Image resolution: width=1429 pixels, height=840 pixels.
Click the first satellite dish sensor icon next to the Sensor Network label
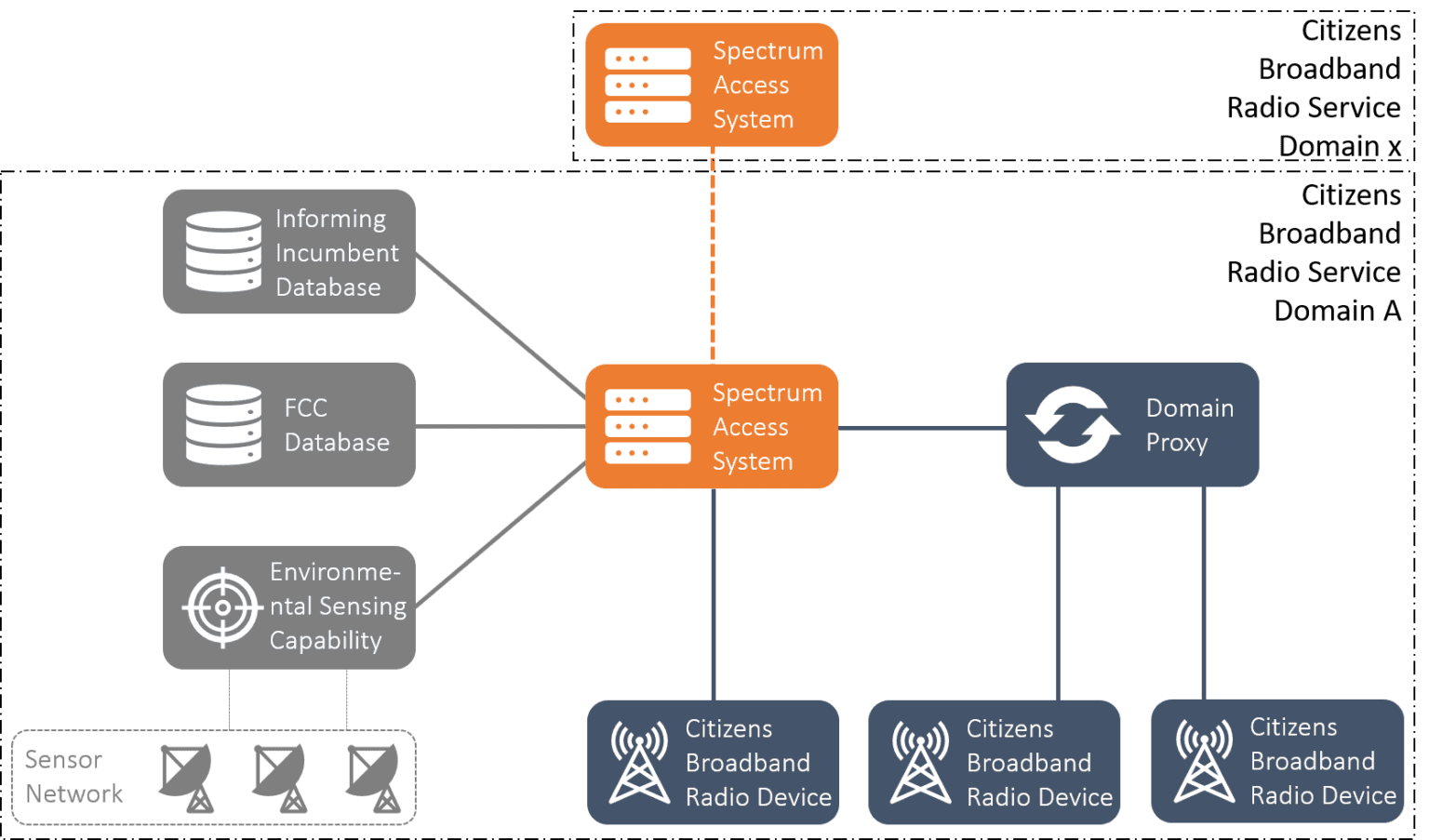pyautogui.click(x=187, y=779)
